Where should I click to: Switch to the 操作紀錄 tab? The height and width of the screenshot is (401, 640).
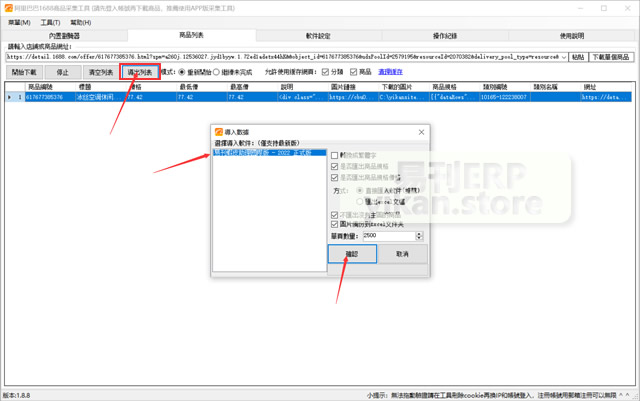[x=446, y=35]
